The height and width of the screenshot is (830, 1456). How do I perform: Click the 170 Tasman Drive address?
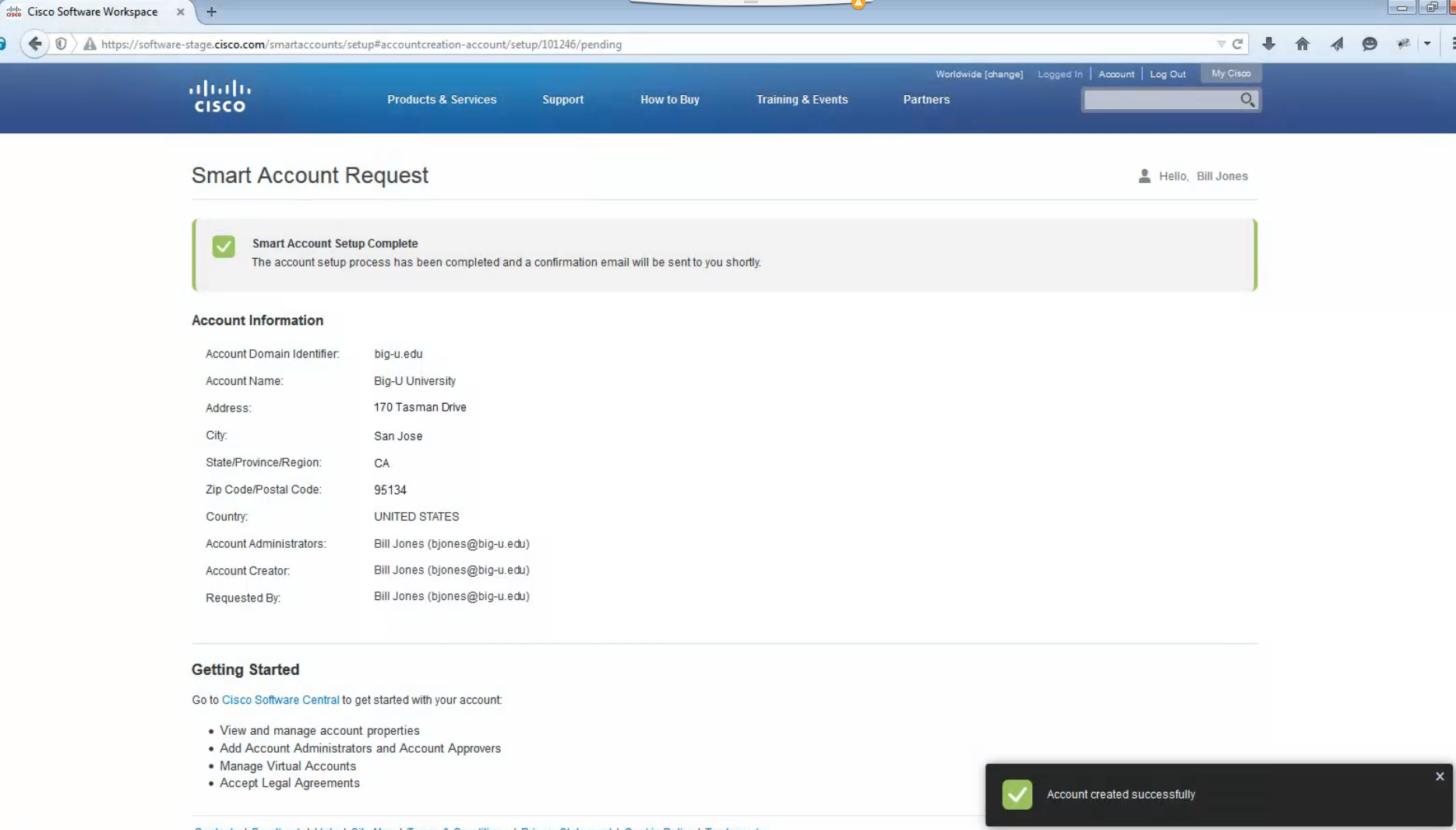[x=420, y=408]
